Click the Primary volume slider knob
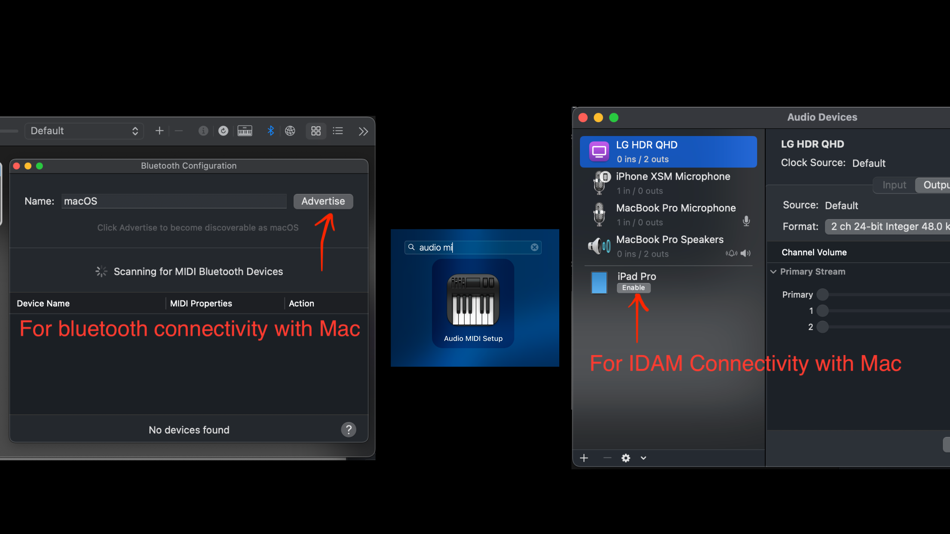 tap(822, 295)
